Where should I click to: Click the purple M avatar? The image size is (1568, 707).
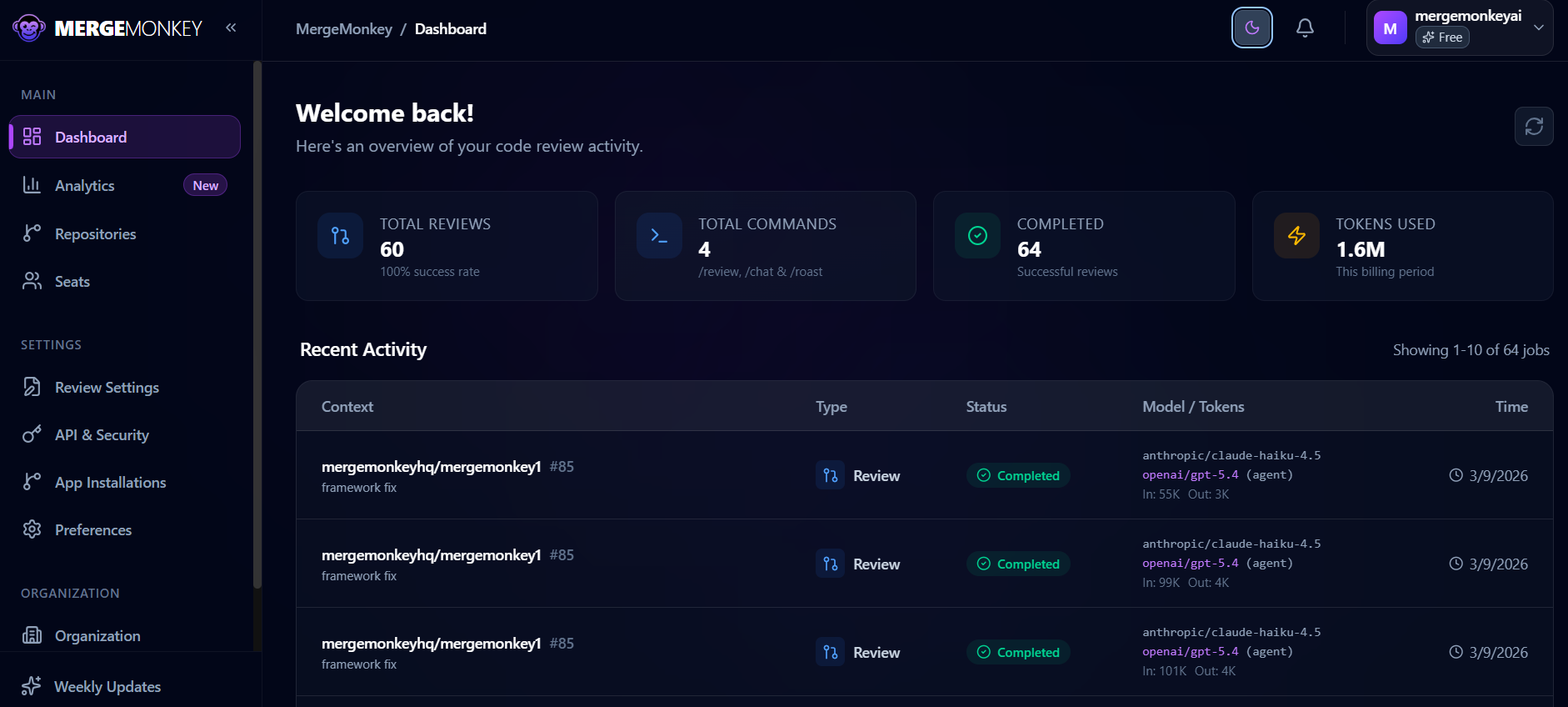point(1390,28)
